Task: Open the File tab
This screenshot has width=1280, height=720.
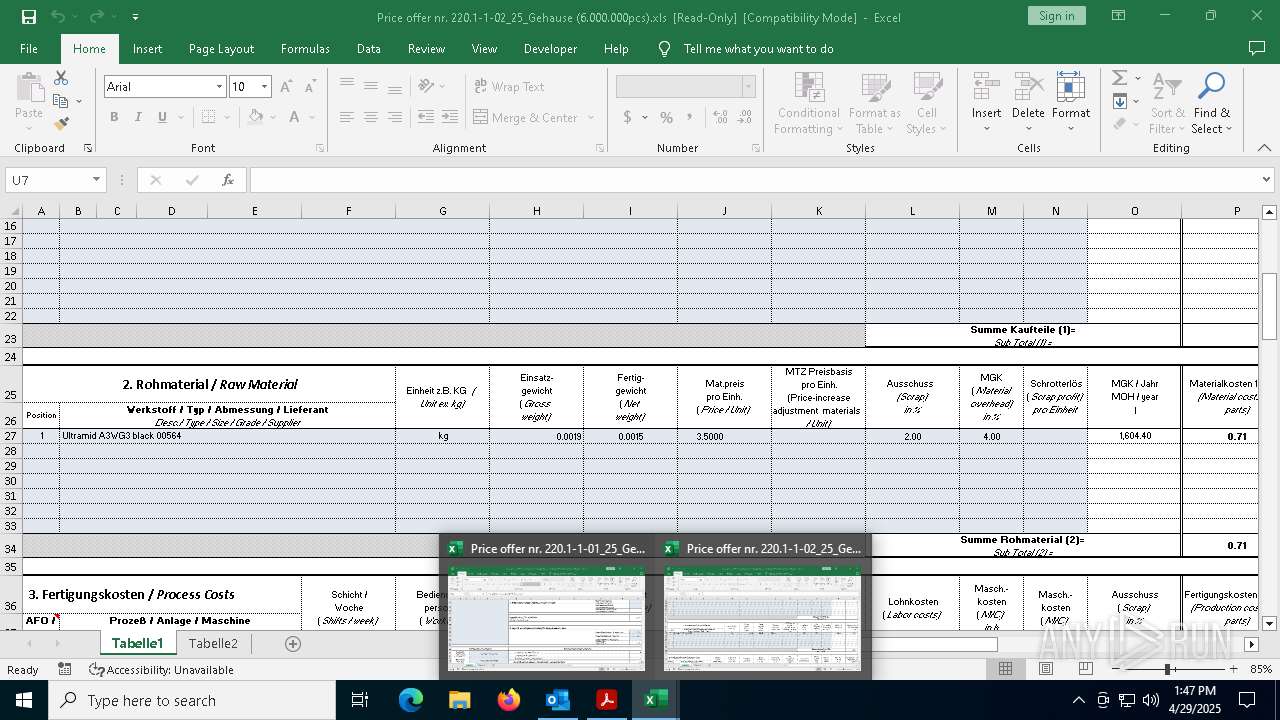Action: 29,49
